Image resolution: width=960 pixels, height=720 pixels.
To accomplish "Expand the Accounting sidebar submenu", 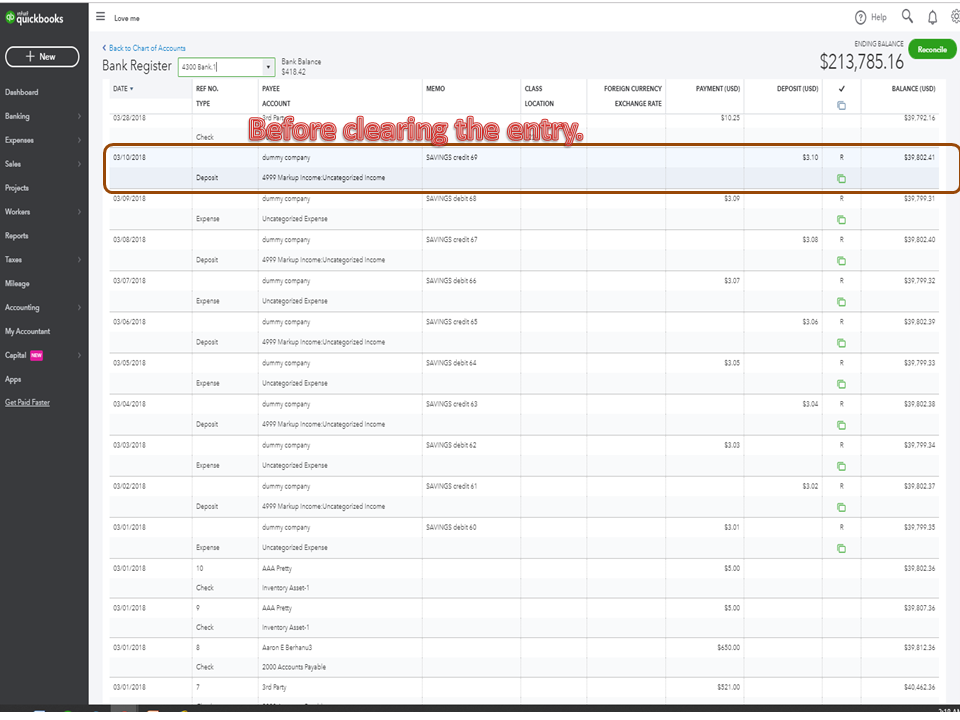I will coord(79,307).
